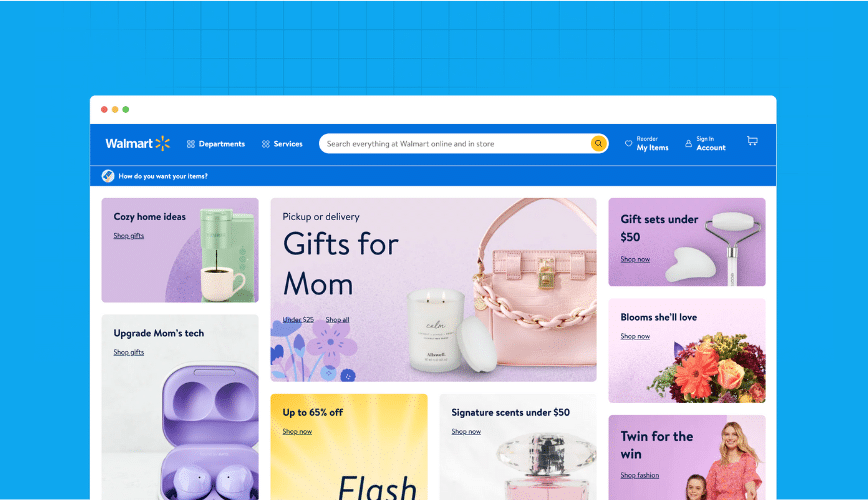The image size is (868, 500).
Task: Open the Services menu
Action: 282,144
